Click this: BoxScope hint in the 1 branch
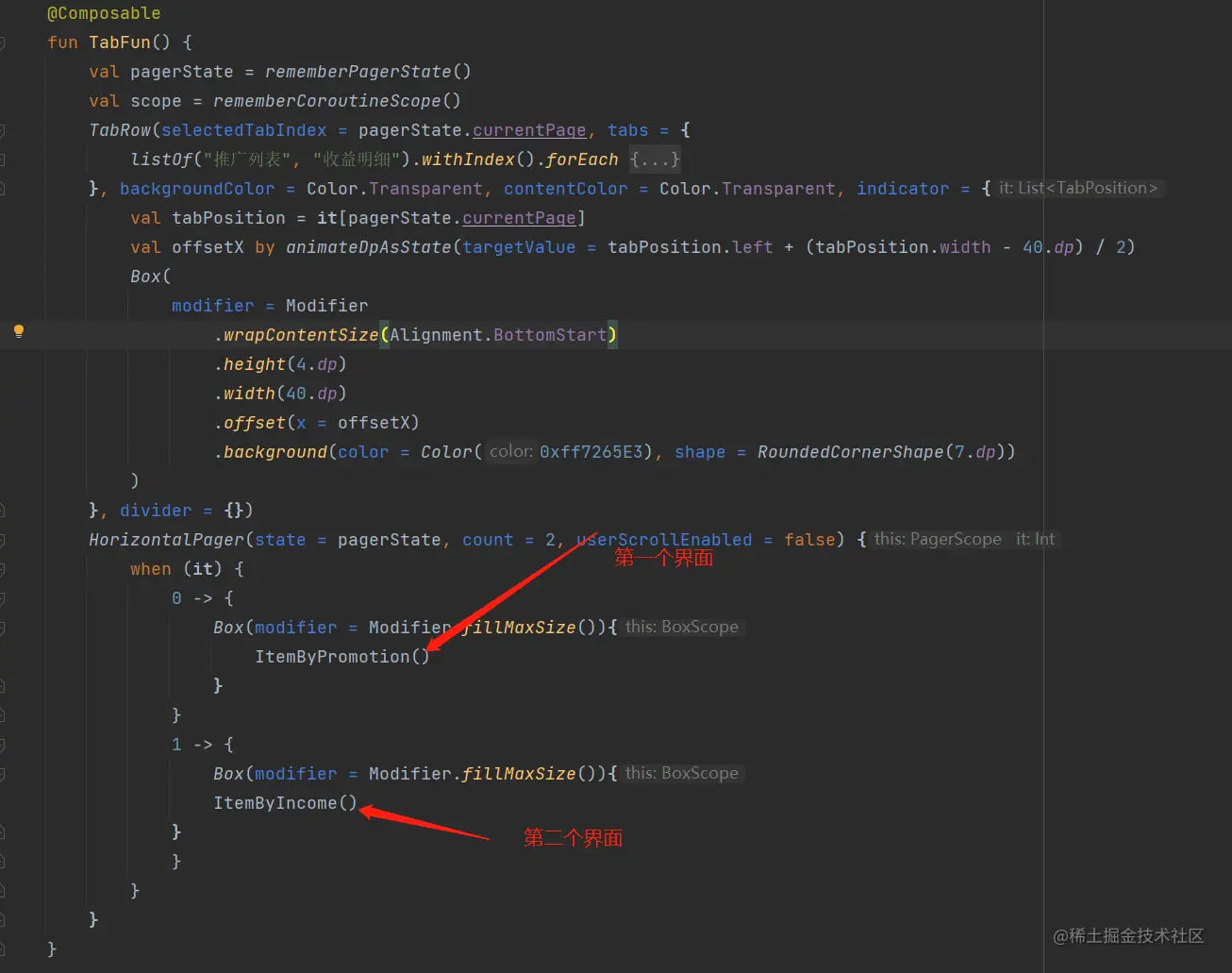 coord(682,773)
